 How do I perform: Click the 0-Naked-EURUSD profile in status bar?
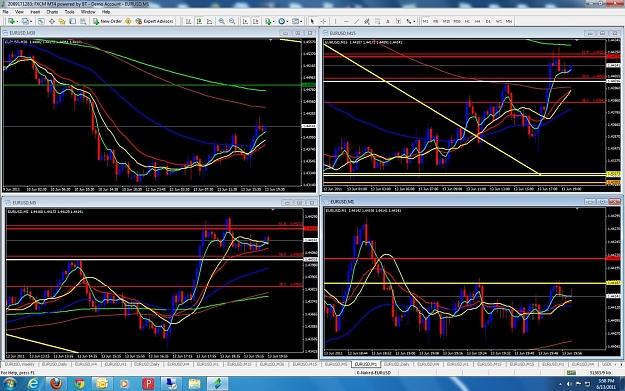click(x=374, y=373)
